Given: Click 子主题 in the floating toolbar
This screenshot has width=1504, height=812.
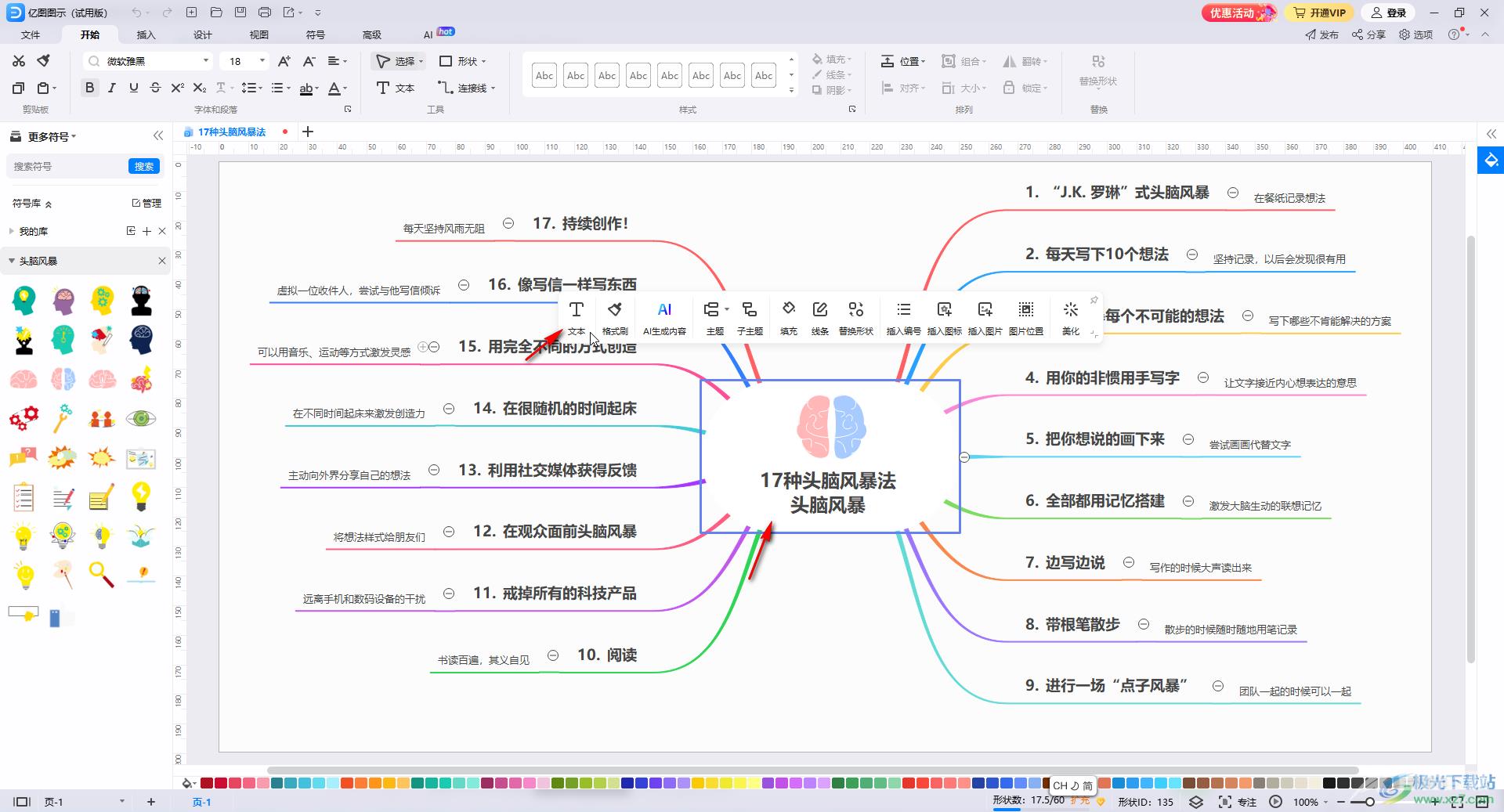Looking at the screenshot, I should [750, 318].
